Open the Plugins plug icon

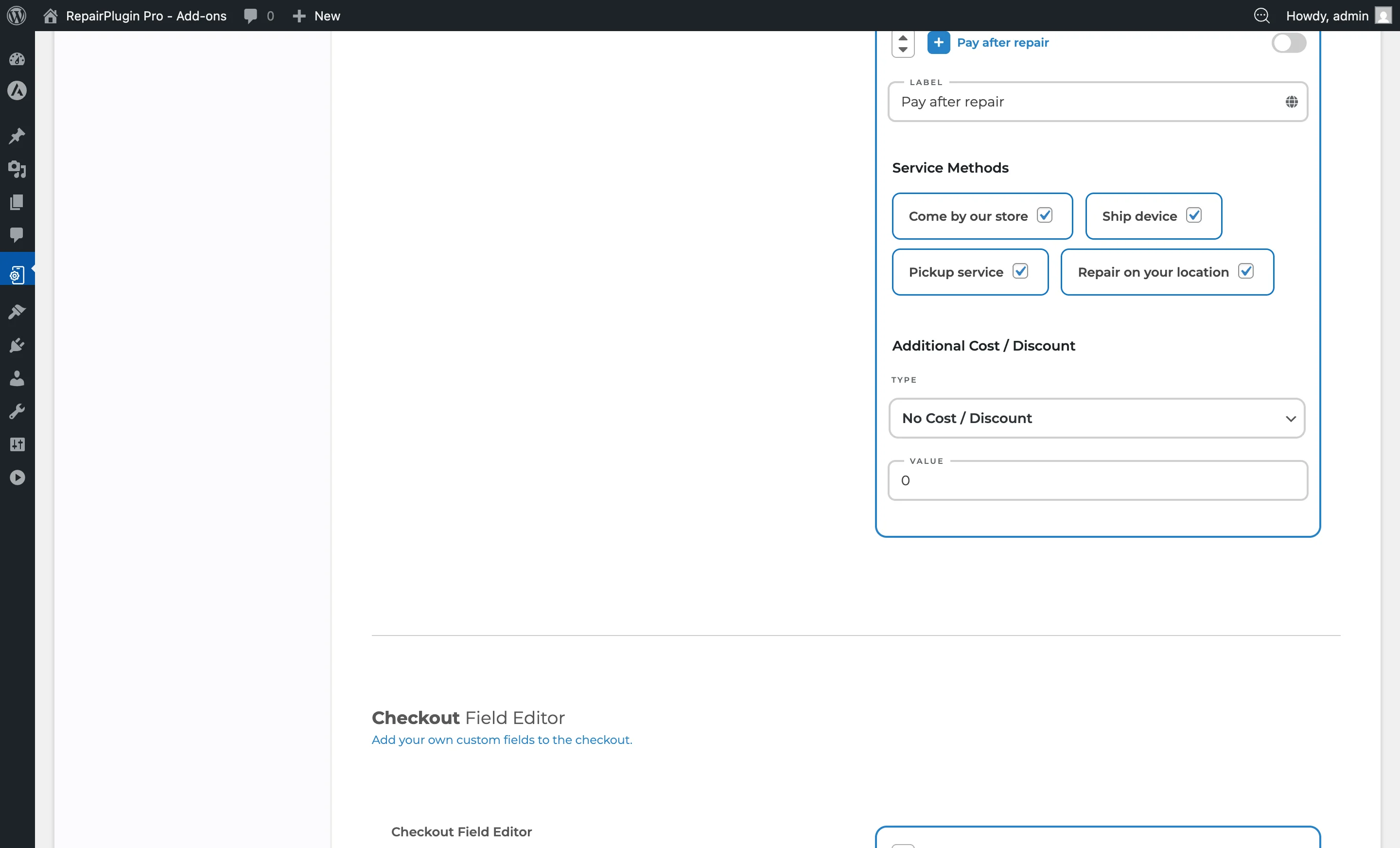coord(17,345)
